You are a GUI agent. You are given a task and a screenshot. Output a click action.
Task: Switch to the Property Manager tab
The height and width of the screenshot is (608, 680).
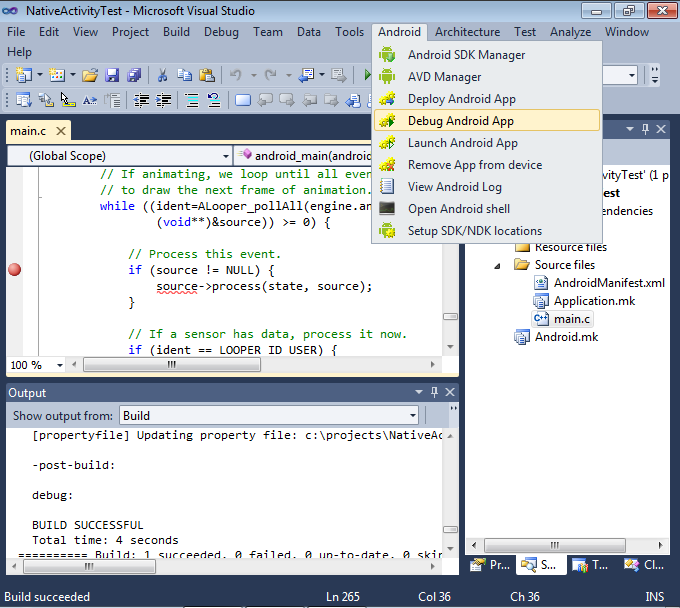(490, 565)
